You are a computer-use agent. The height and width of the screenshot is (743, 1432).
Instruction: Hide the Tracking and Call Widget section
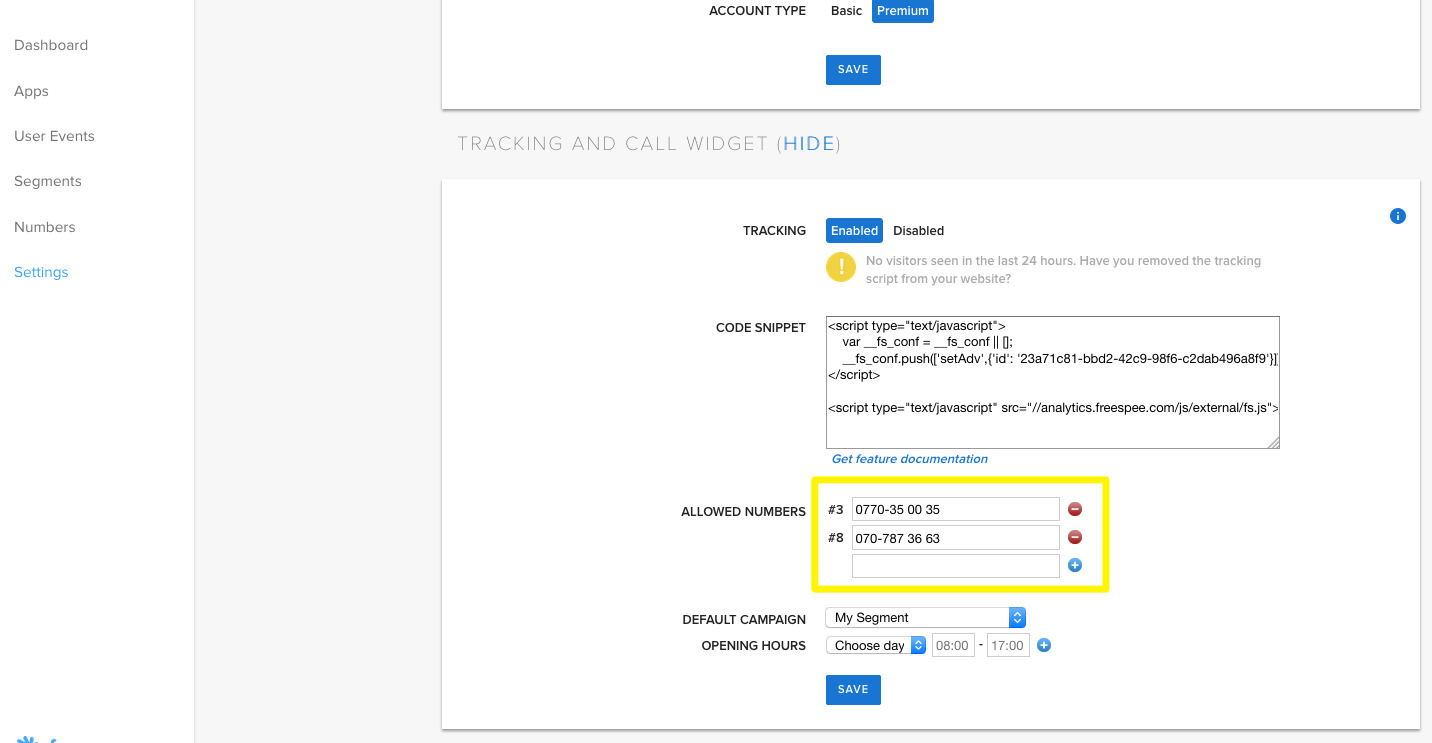point(809,144)
